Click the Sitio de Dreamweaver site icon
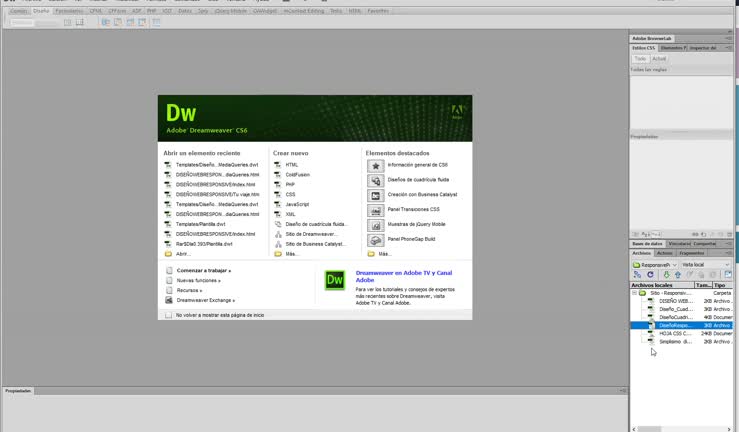The width and height of the screenshot is (739, 432). (278, 234)
